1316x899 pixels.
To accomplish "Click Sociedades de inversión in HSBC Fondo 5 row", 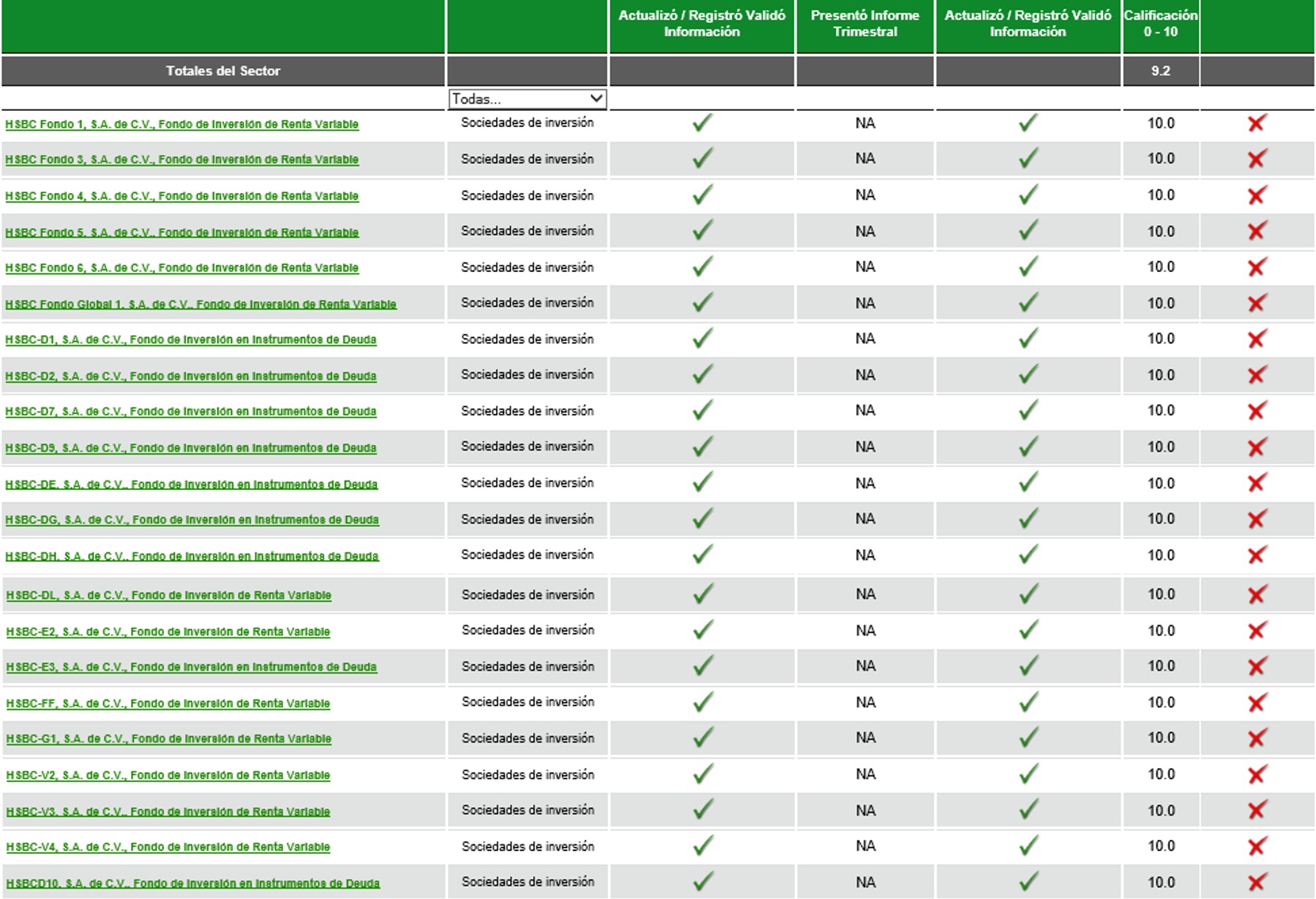I will click(527, 231).
